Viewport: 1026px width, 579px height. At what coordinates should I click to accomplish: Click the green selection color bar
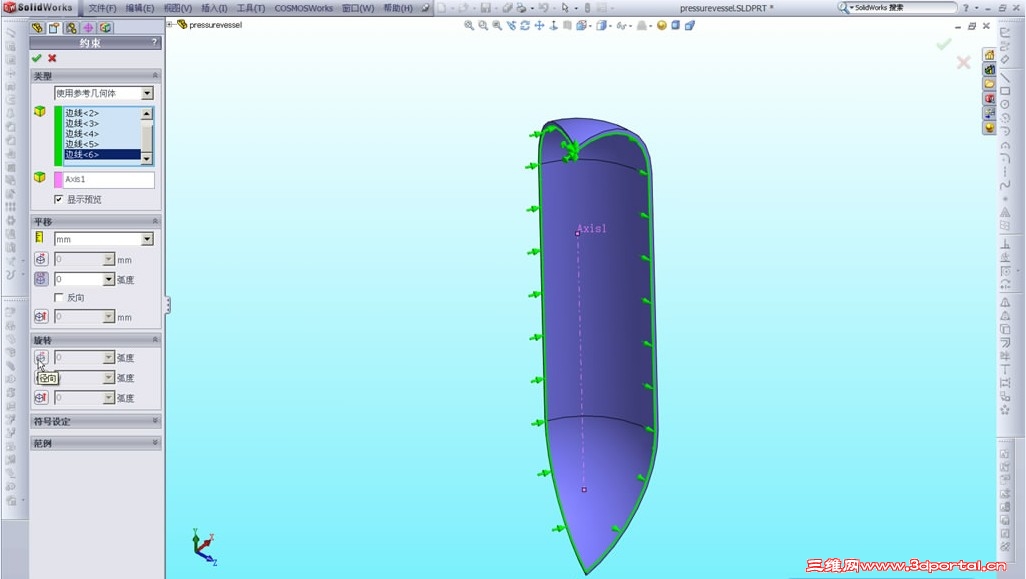coord(58,136)
